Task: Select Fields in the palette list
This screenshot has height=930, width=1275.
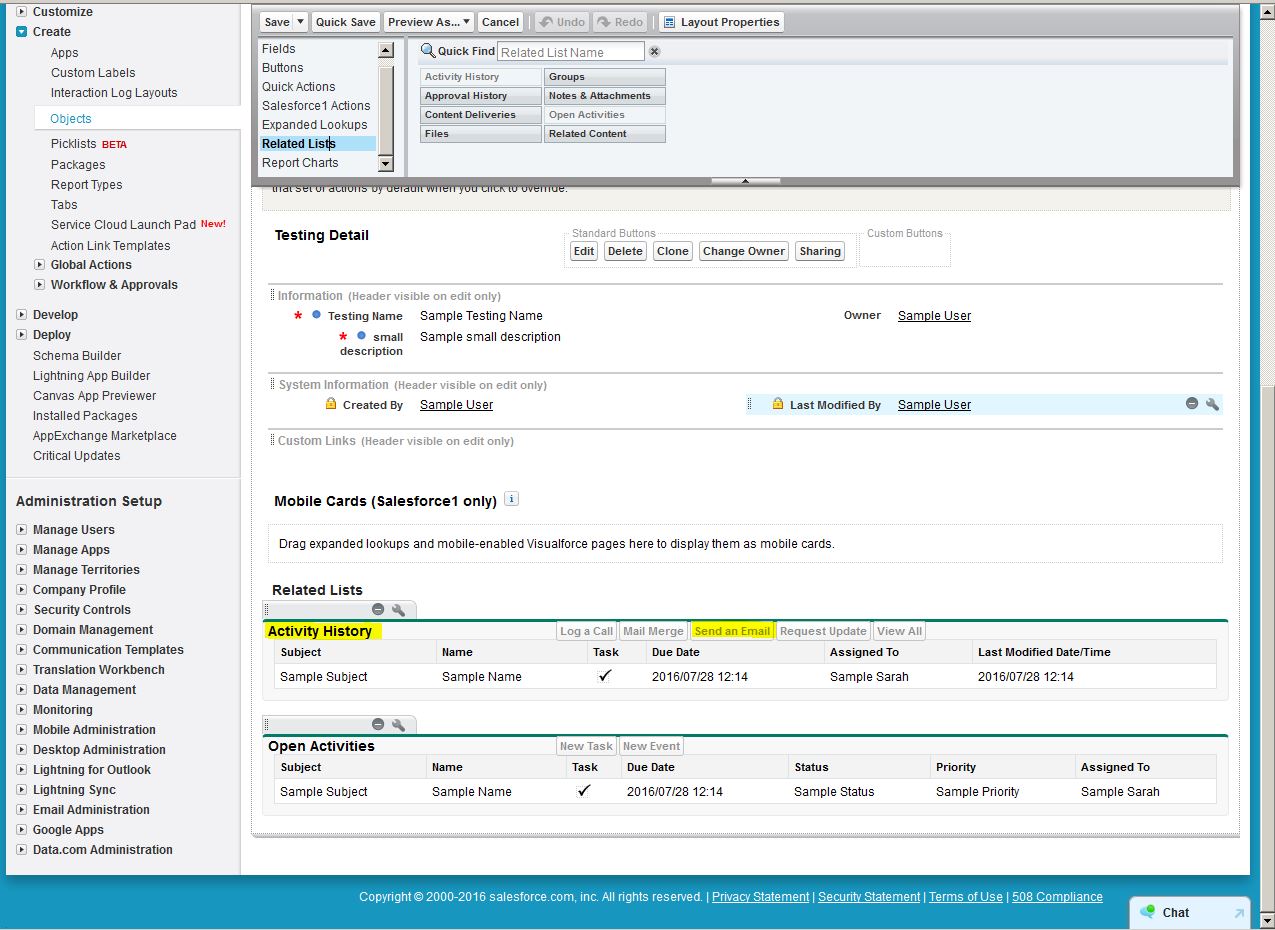Action: 279,49
